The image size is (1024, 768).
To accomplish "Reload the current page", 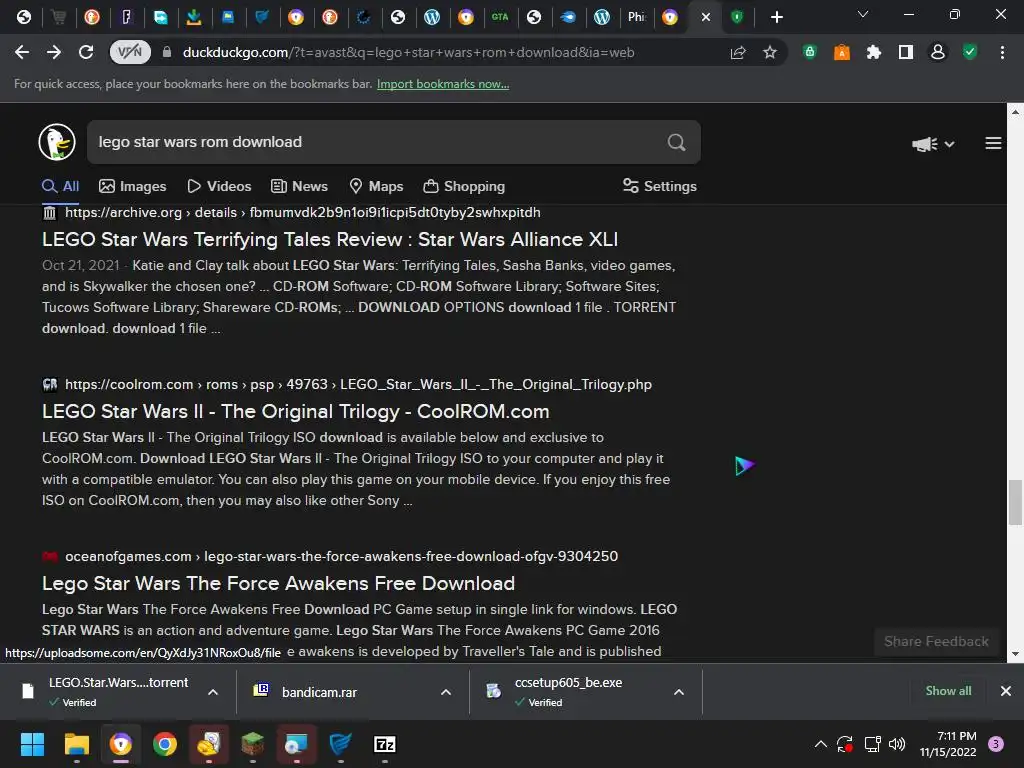I will pos(86,52).
